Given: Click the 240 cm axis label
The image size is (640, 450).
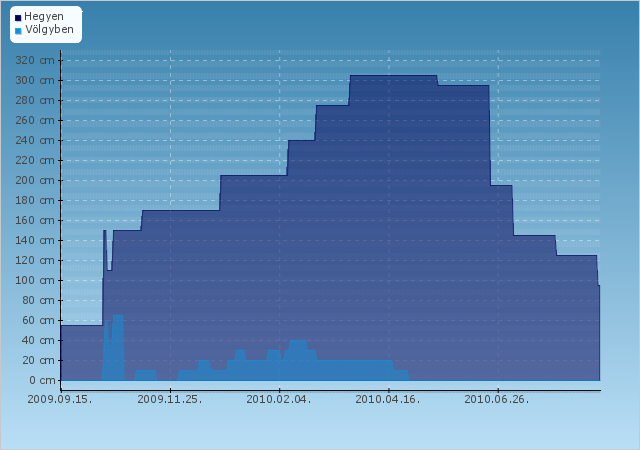Looking at the screenshot, I should [35, 140].
